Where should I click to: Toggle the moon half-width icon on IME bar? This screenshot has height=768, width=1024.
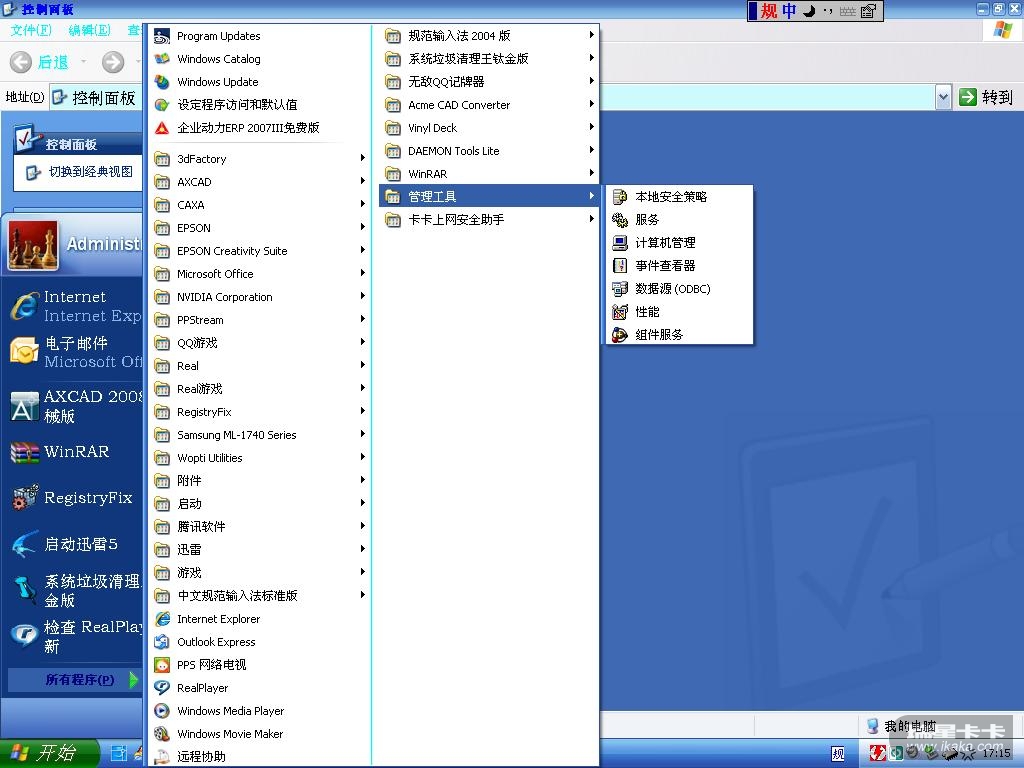[810, 10]
